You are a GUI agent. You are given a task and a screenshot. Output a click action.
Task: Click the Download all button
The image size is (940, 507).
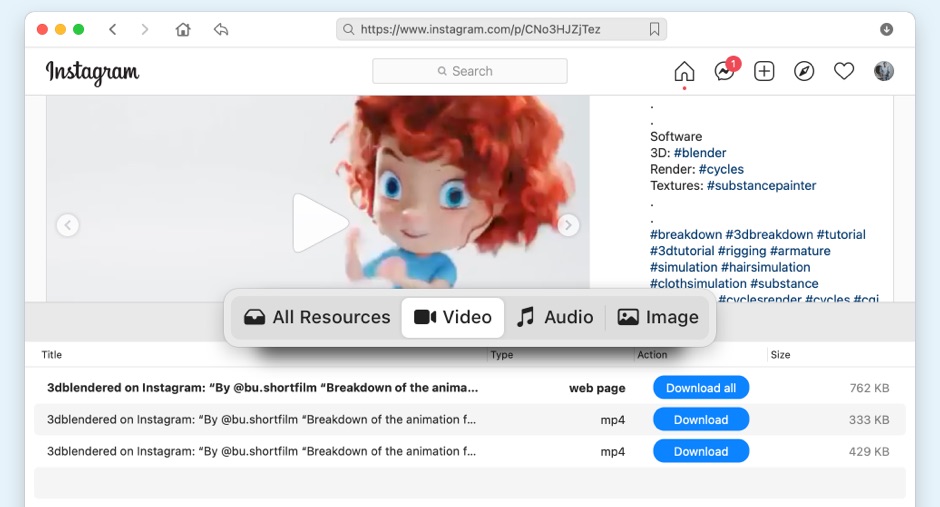[x=701, y=388]
